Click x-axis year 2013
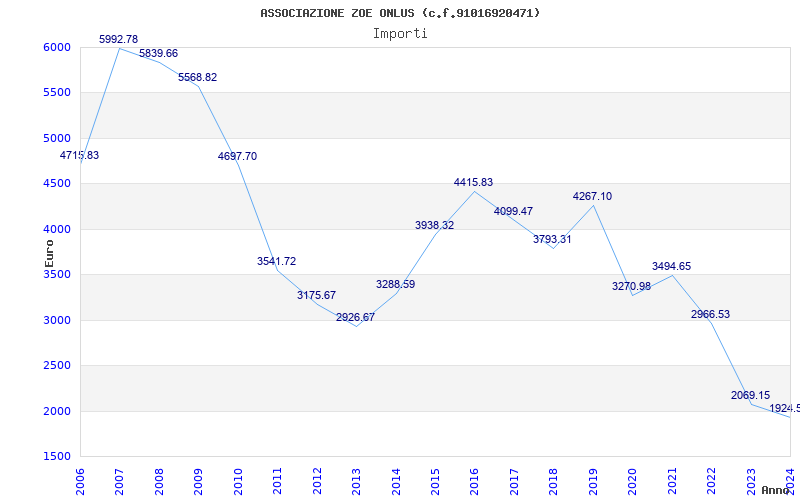This screenshot has height=500, width=800. [x=356, y=481]
